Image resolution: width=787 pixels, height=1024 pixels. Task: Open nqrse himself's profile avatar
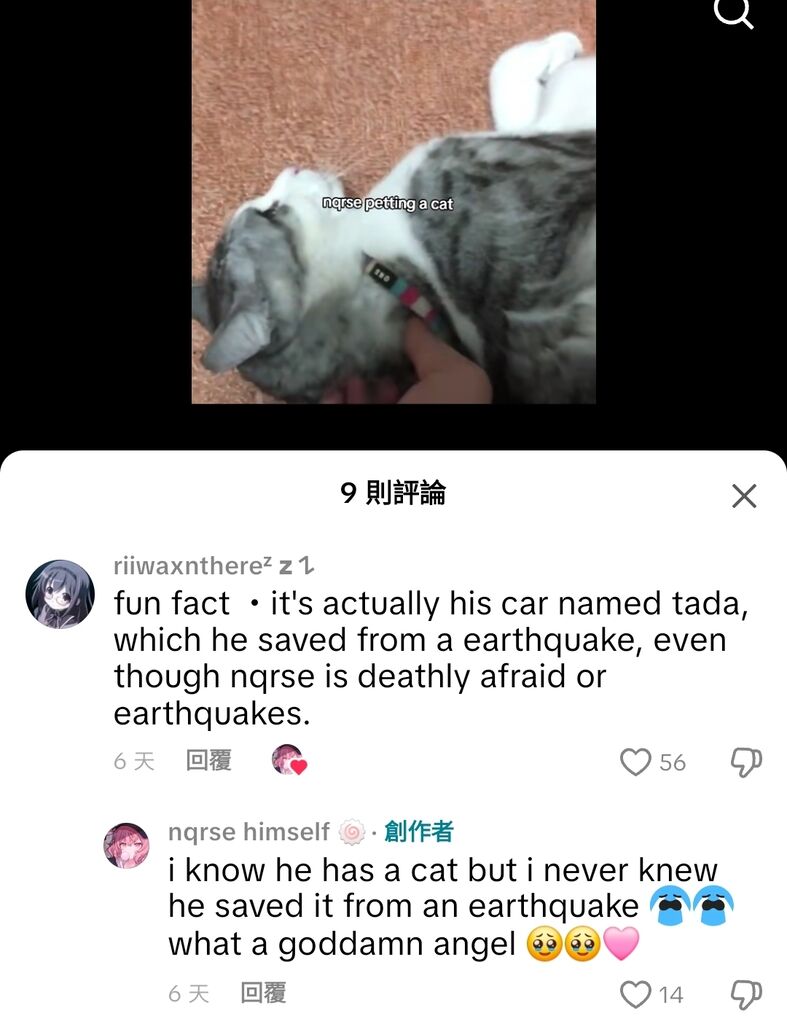pos(127,845)
